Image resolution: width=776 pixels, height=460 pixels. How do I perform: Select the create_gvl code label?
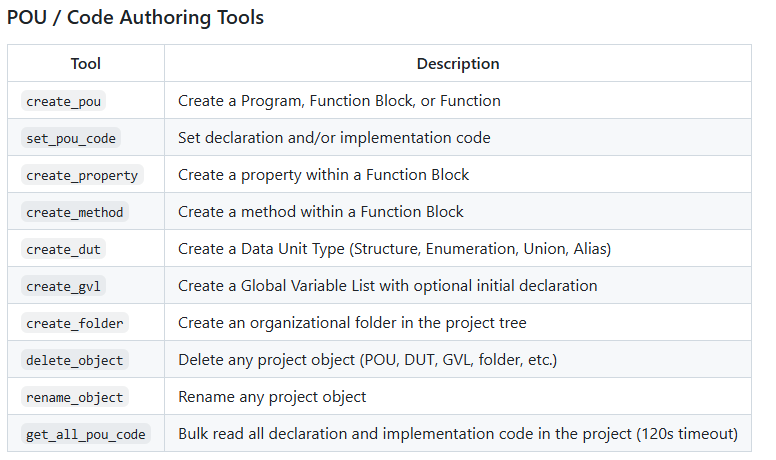pos(64,286)
